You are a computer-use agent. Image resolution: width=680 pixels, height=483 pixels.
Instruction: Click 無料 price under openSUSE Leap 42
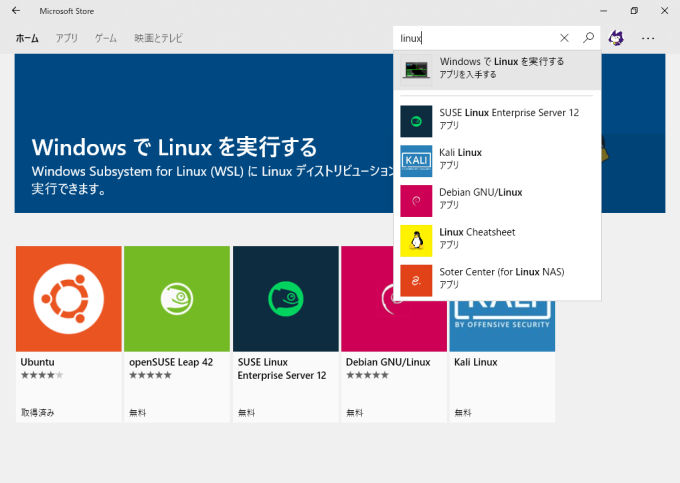coord(137,413)
